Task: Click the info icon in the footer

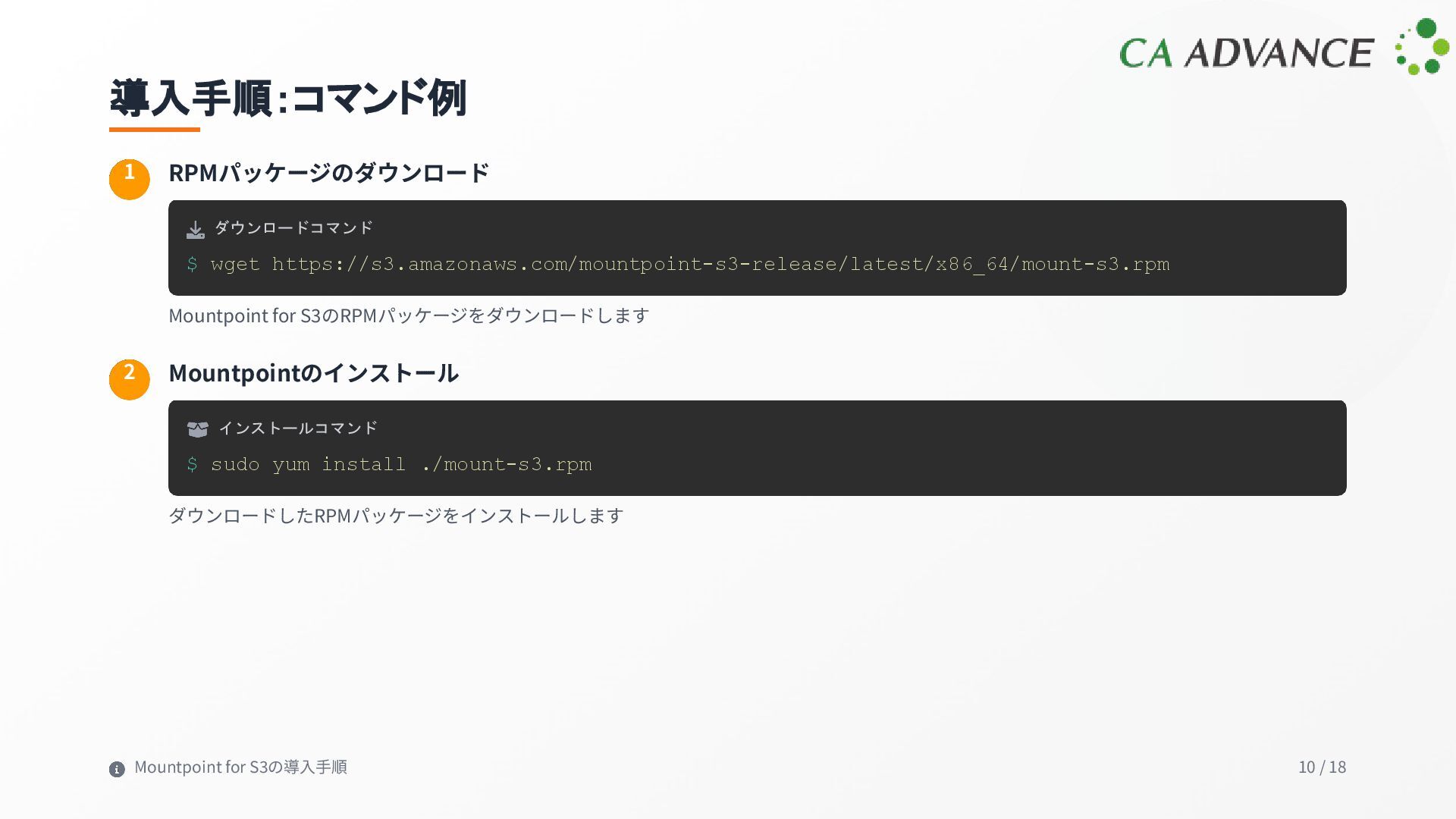Action: (x=117, y=769)
